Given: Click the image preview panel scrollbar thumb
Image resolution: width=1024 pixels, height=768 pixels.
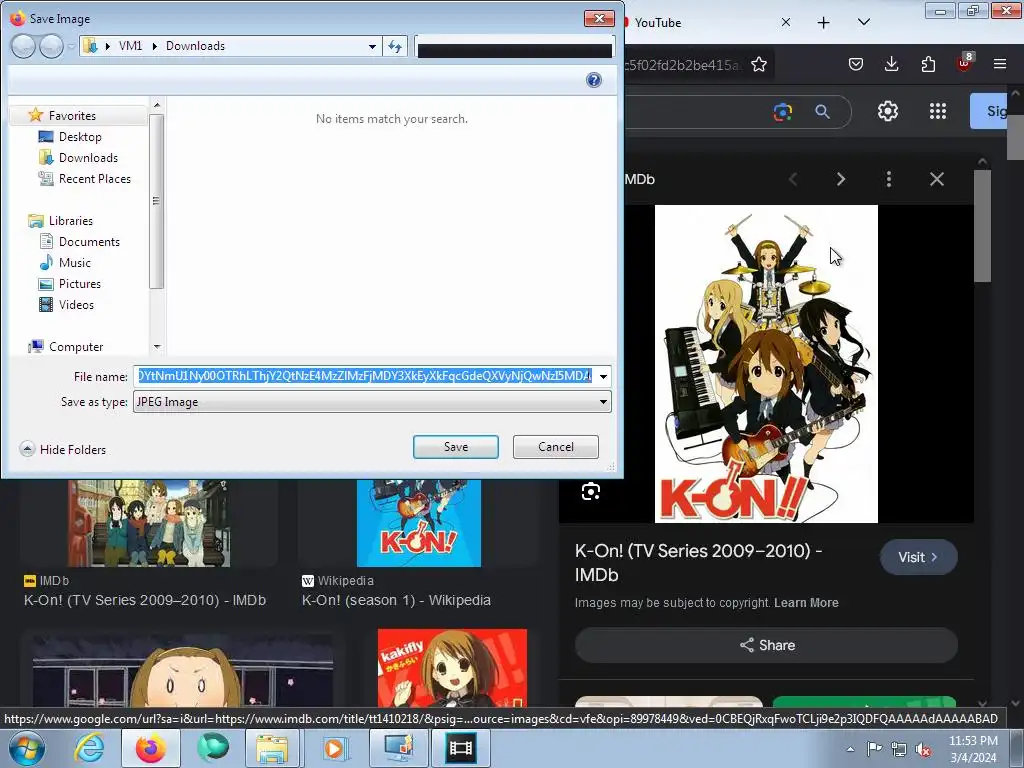Looking at the screenshot, I should click(x=982, y=226).
